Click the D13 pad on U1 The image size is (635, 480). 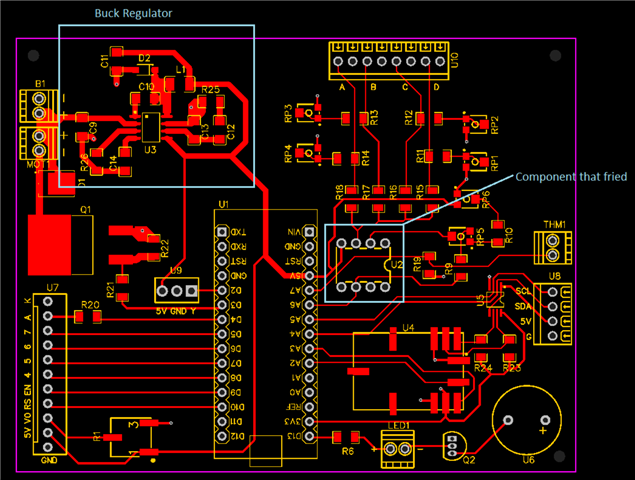coord(309,436)
